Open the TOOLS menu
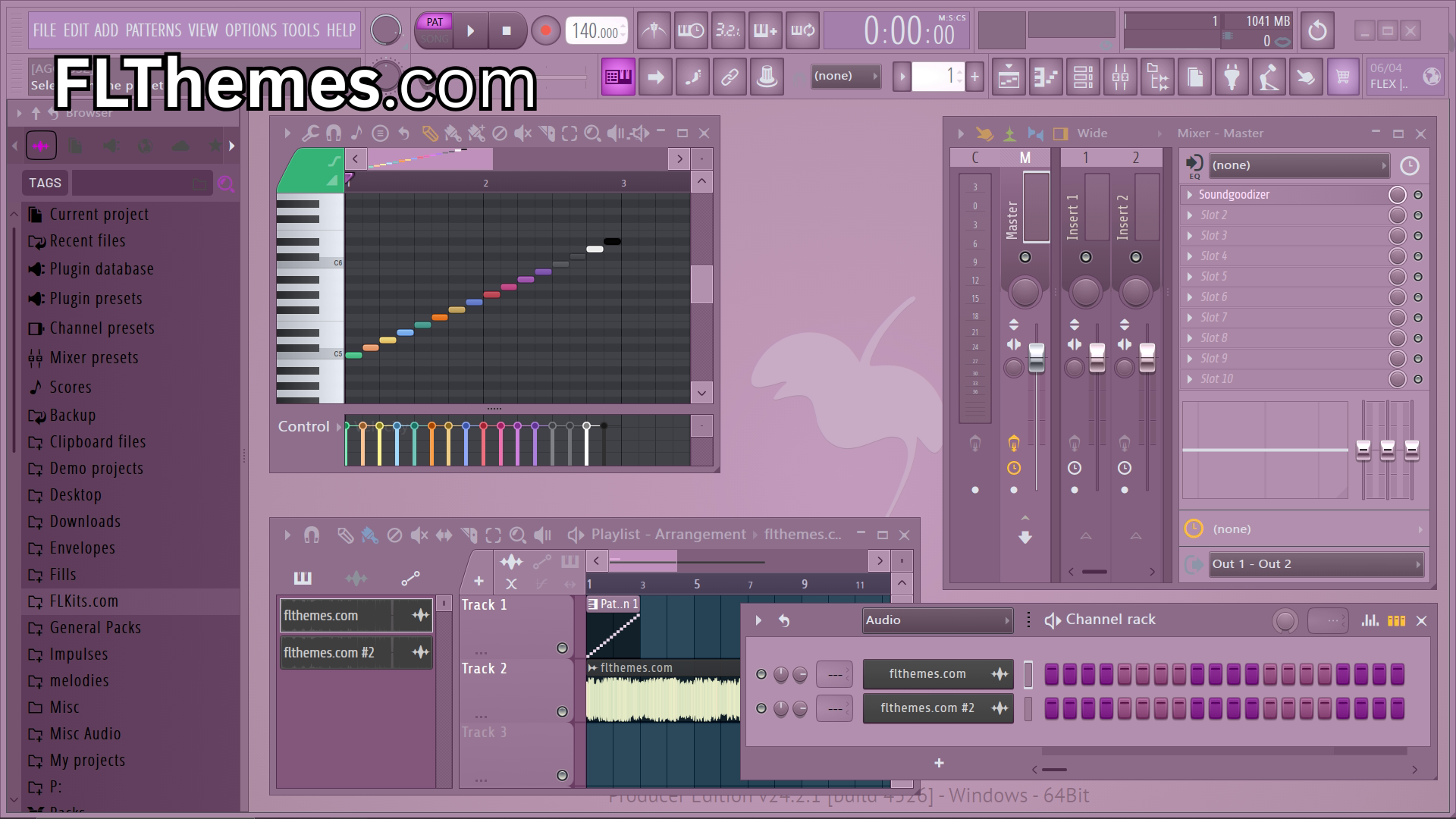 coord(301,30)
